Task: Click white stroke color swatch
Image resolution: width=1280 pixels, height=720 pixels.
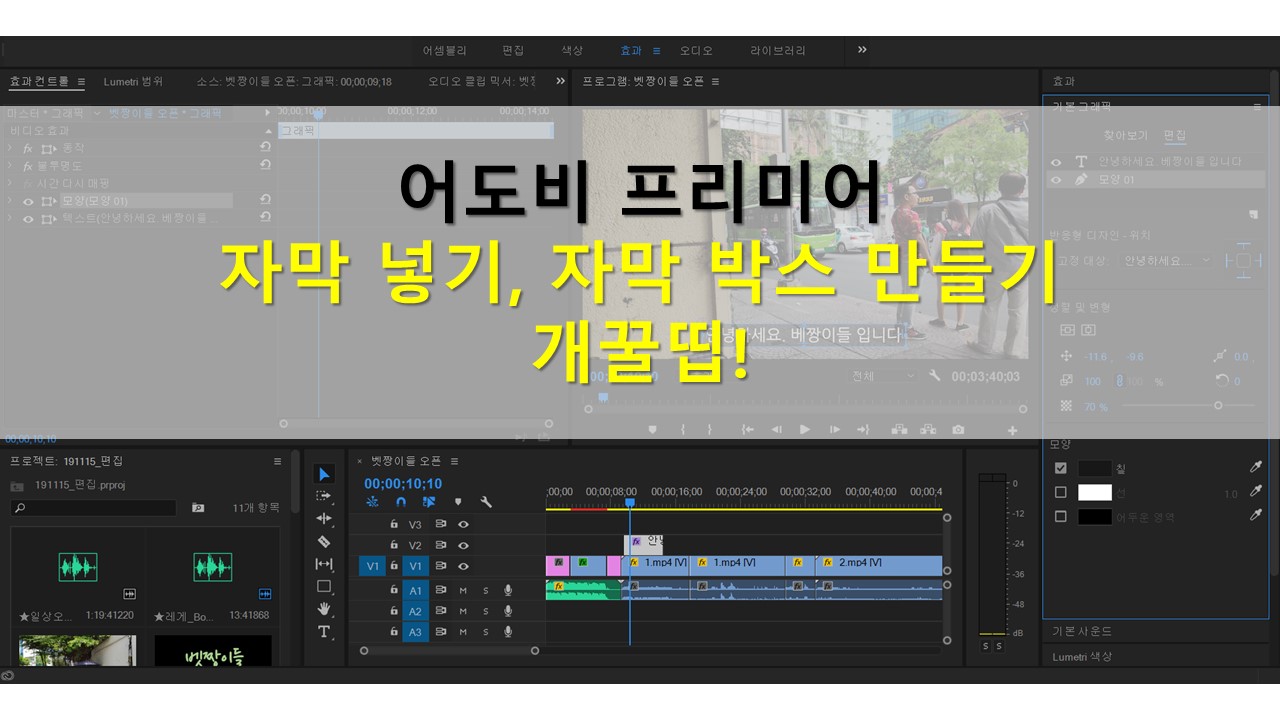Action: (1094, 492)
